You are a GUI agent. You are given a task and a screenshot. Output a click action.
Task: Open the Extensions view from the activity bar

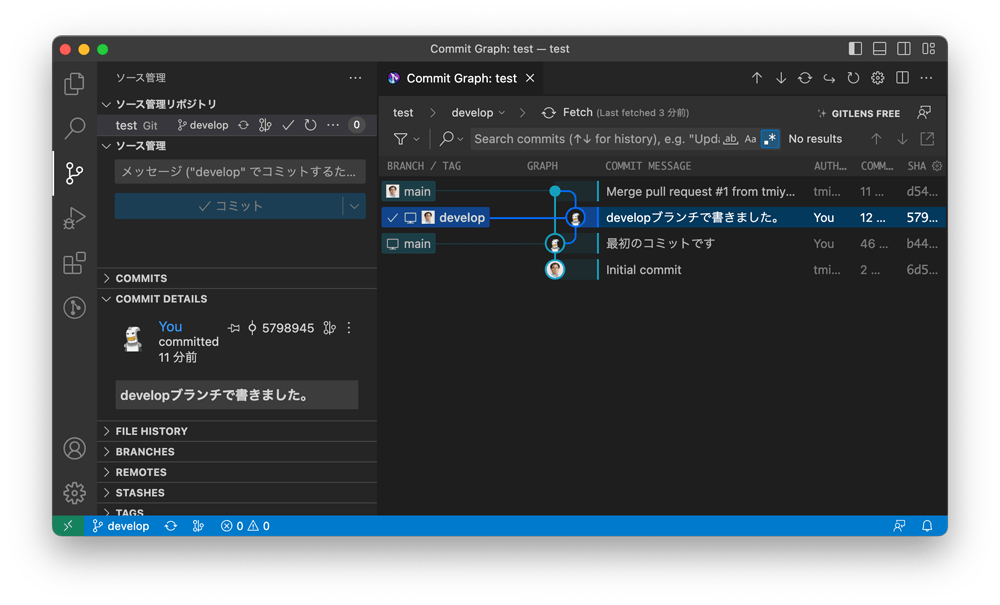click(x=74, y=263)
